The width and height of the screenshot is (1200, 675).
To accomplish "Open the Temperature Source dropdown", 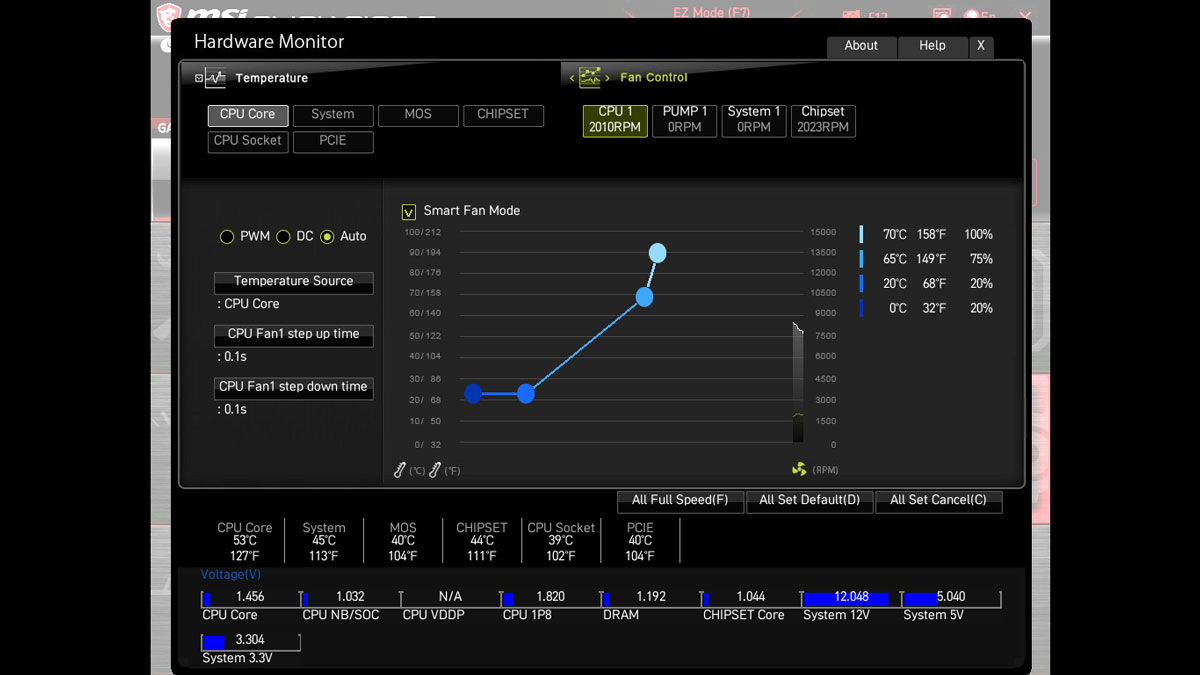I will pos(294,283).
